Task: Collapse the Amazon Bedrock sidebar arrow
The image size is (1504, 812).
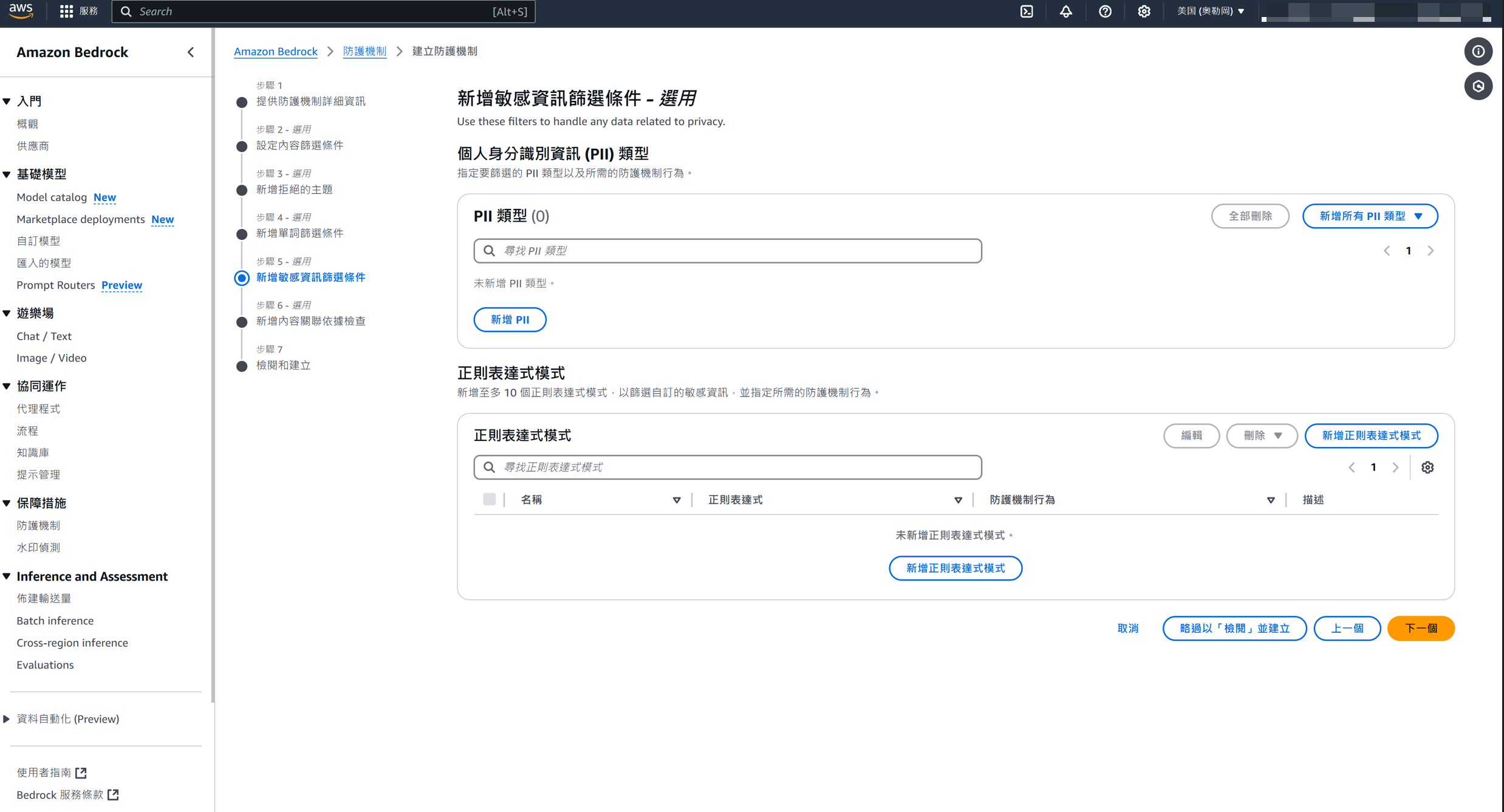Action: [x=191, y=52]
